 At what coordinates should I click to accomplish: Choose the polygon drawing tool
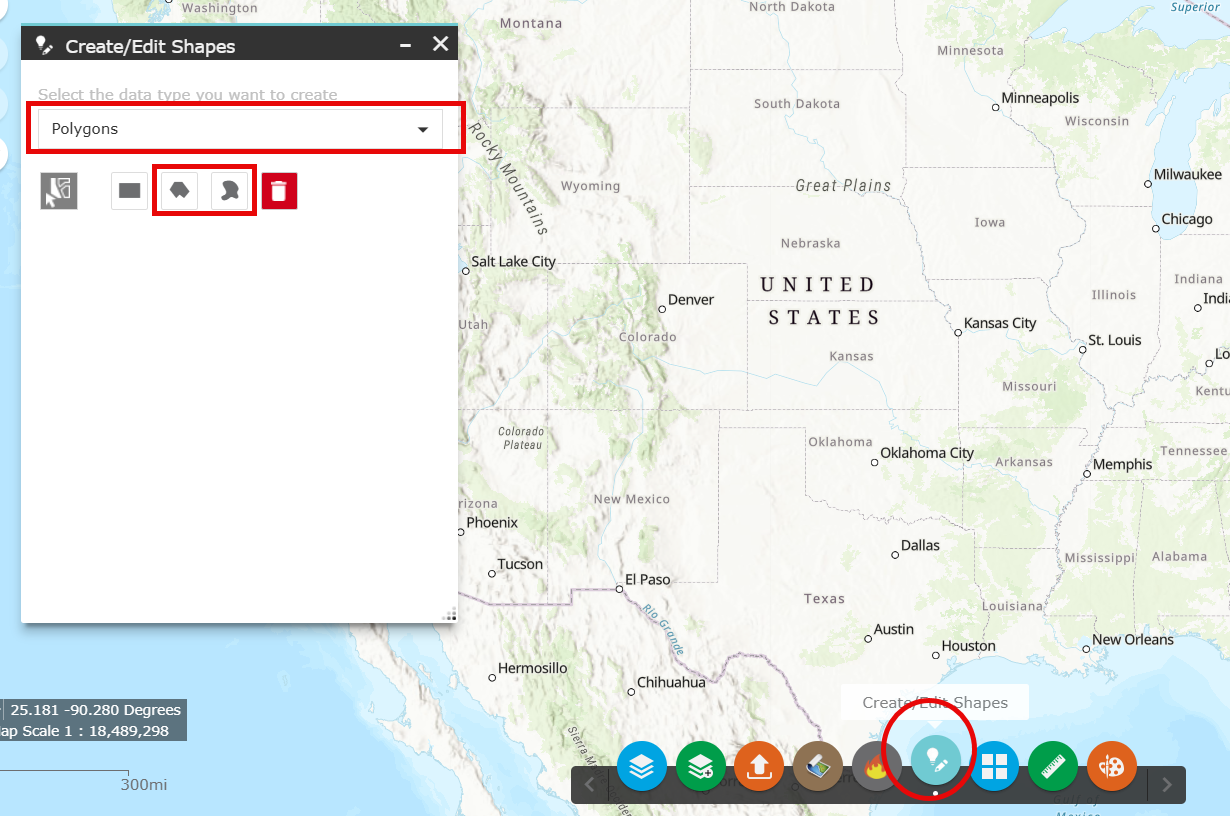pyautogui.click(x=180, y=190)
